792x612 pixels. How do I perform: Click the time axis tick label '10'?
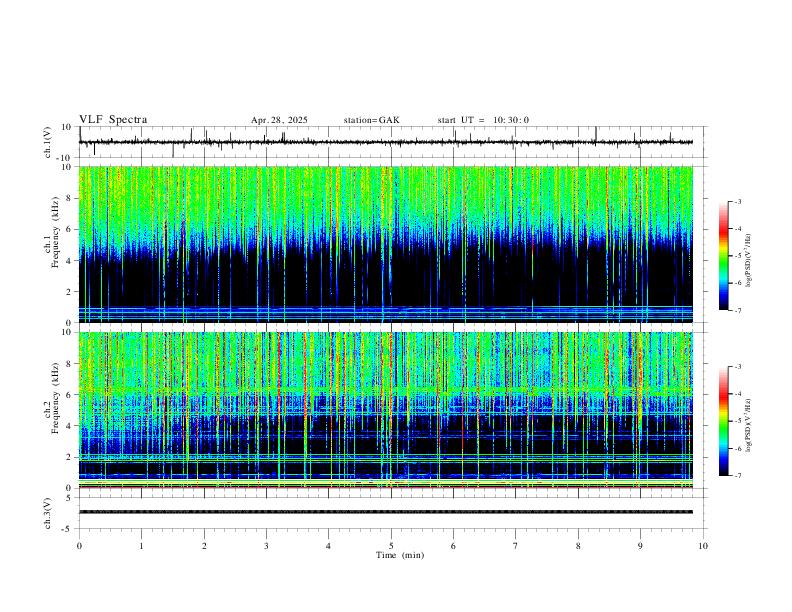703,546
